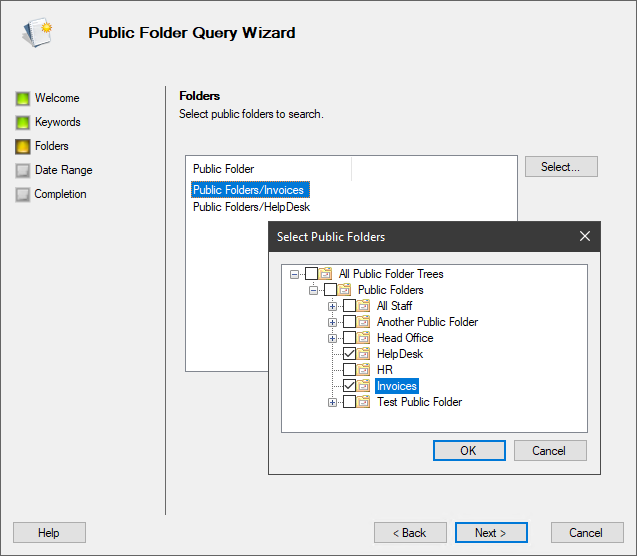
Task: Select the Test Public Folder label
Action: (419, 402)
